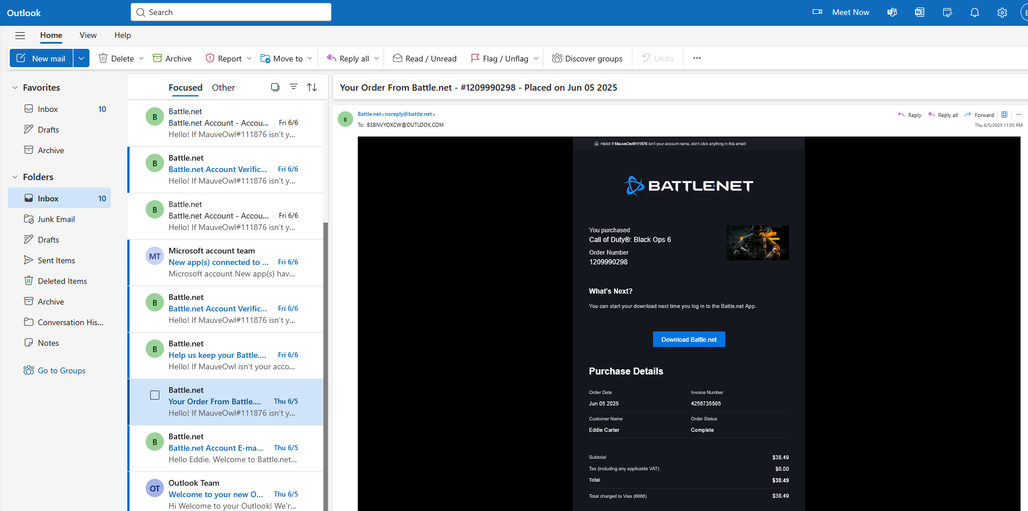
Task: Open the toolbar's more options ellipsis
Action: click(697, 58)
